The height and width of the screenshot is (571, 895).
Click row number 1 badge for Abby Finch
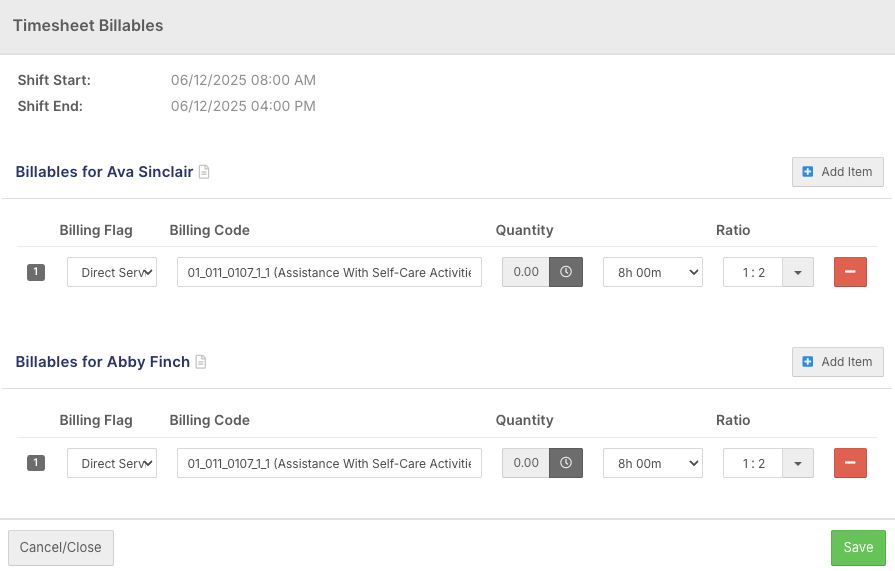coord(36,463)
